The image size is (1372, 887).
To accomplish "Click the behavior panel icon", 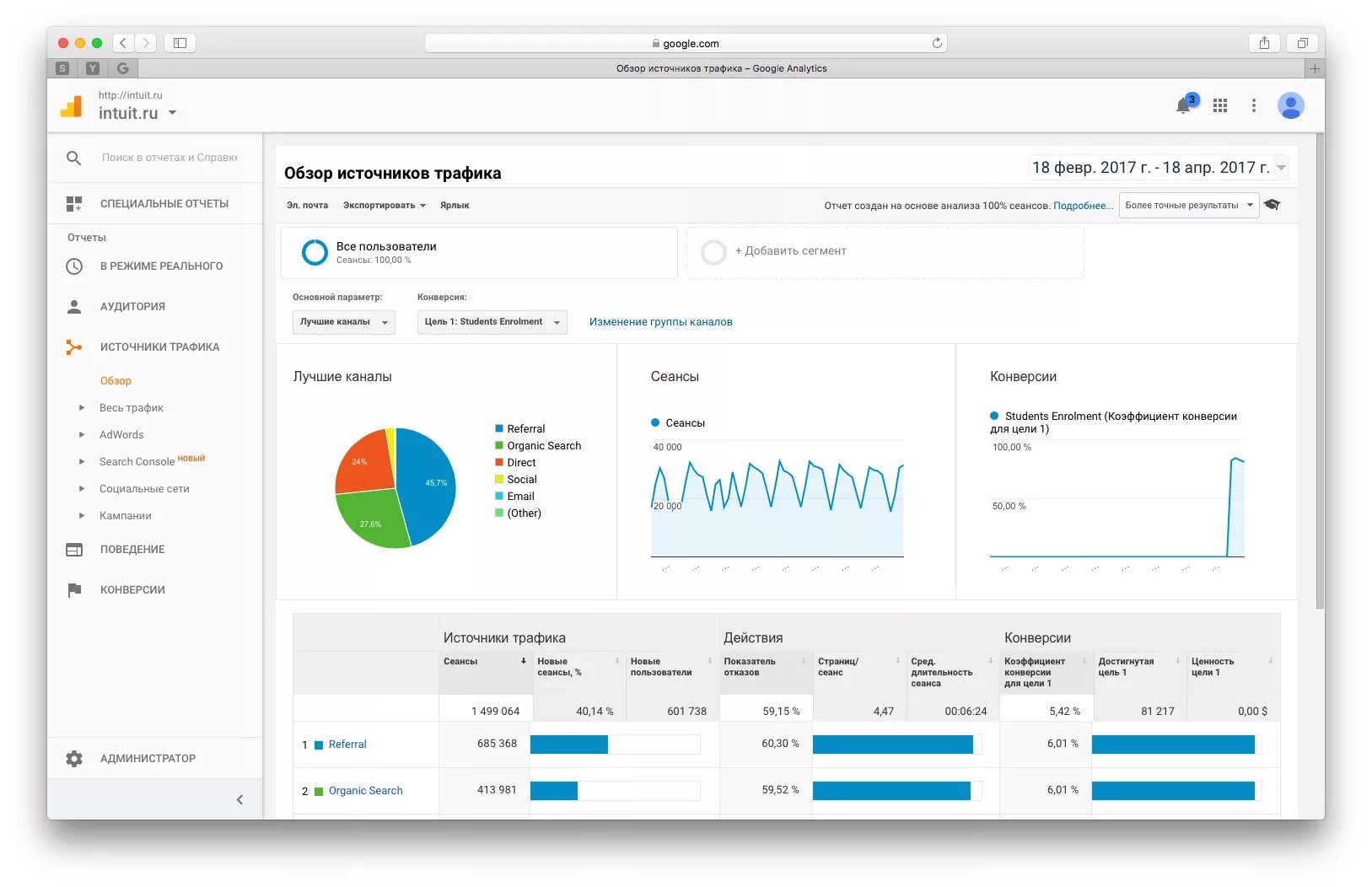I will [74, 550].
